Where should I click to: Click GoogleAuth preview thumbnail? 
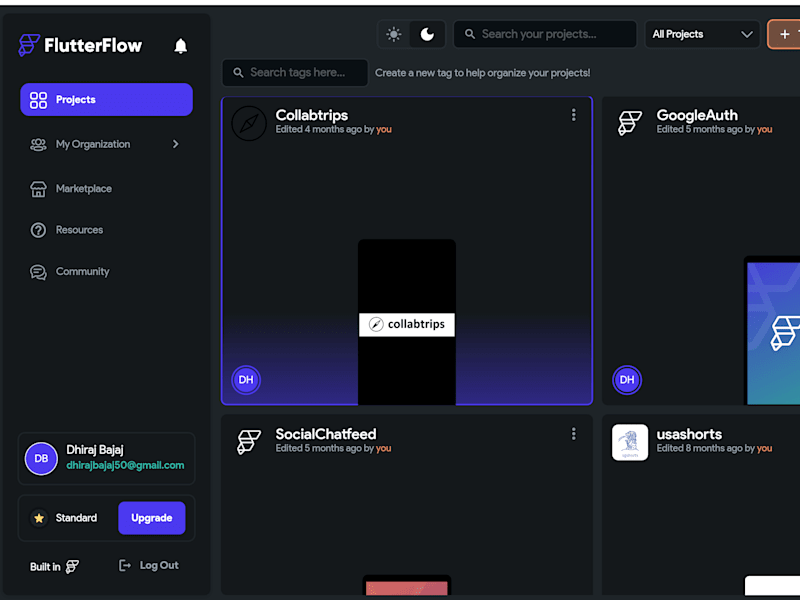[772, 331]
